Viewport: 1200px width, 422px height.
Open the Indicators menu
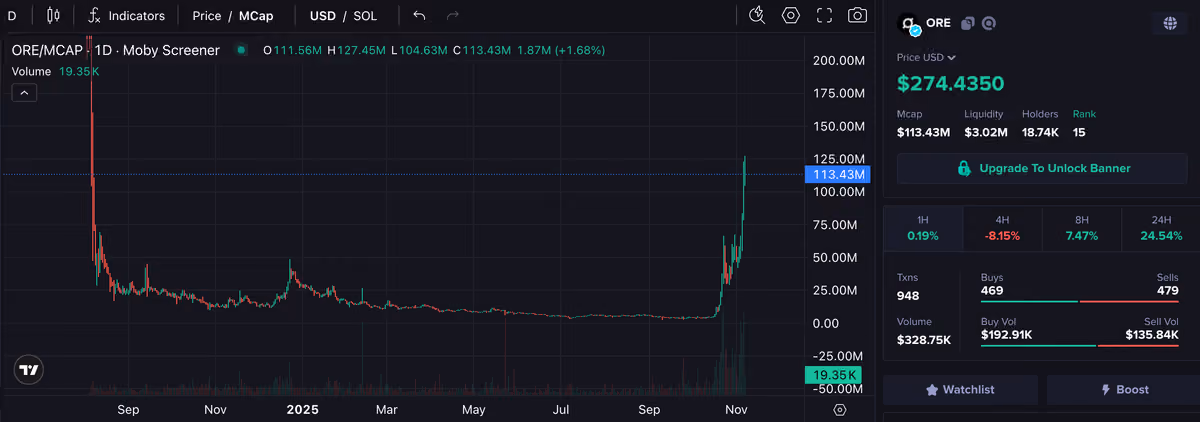pyautogui.click(x=126, y=16)
